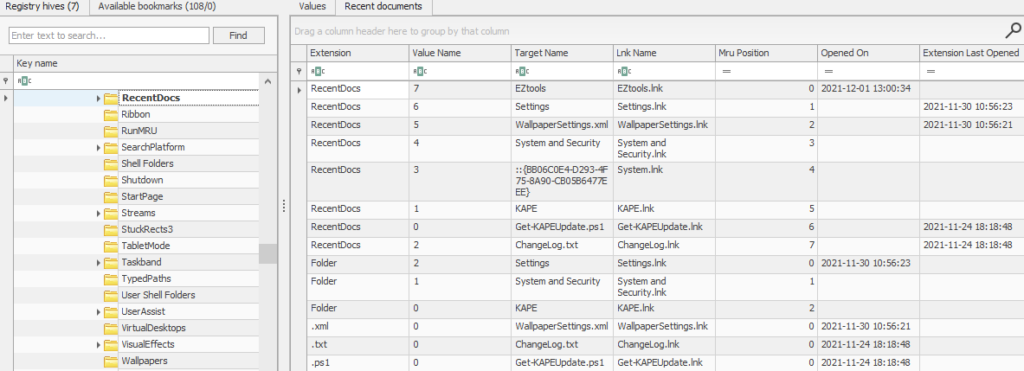Click the Key name filter row field
Viewport: 1024px width, 371px height.
[x=136, y=82]
